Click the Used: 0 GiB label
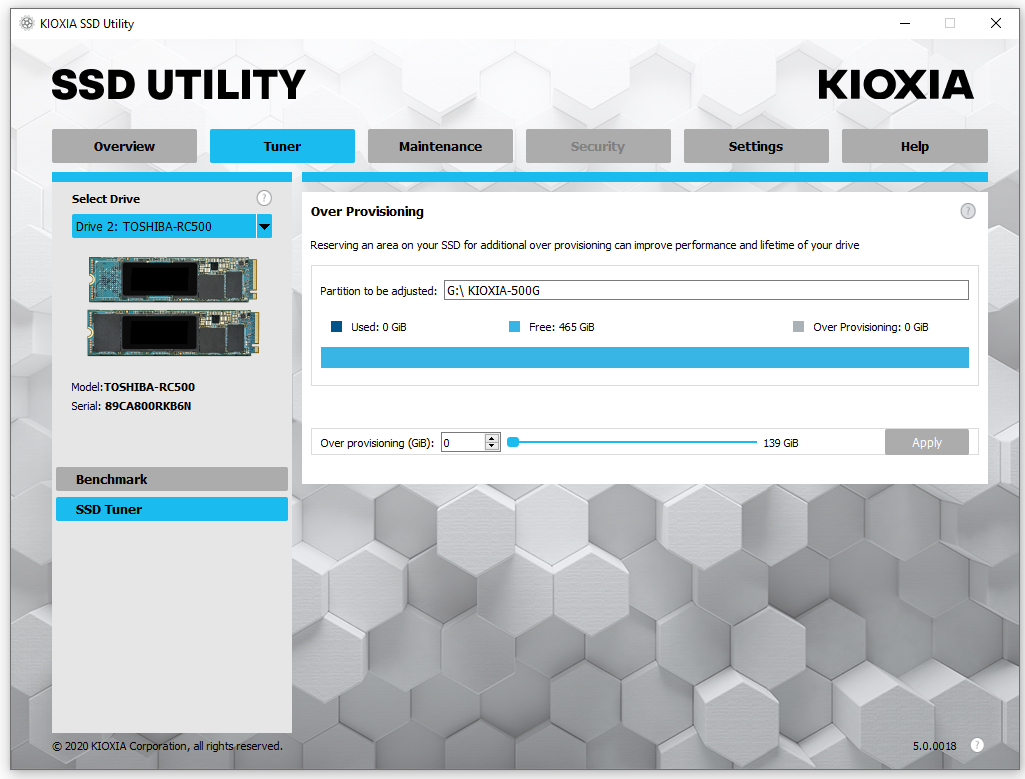This screenshot has height=779, width=1025. [378, 327]
